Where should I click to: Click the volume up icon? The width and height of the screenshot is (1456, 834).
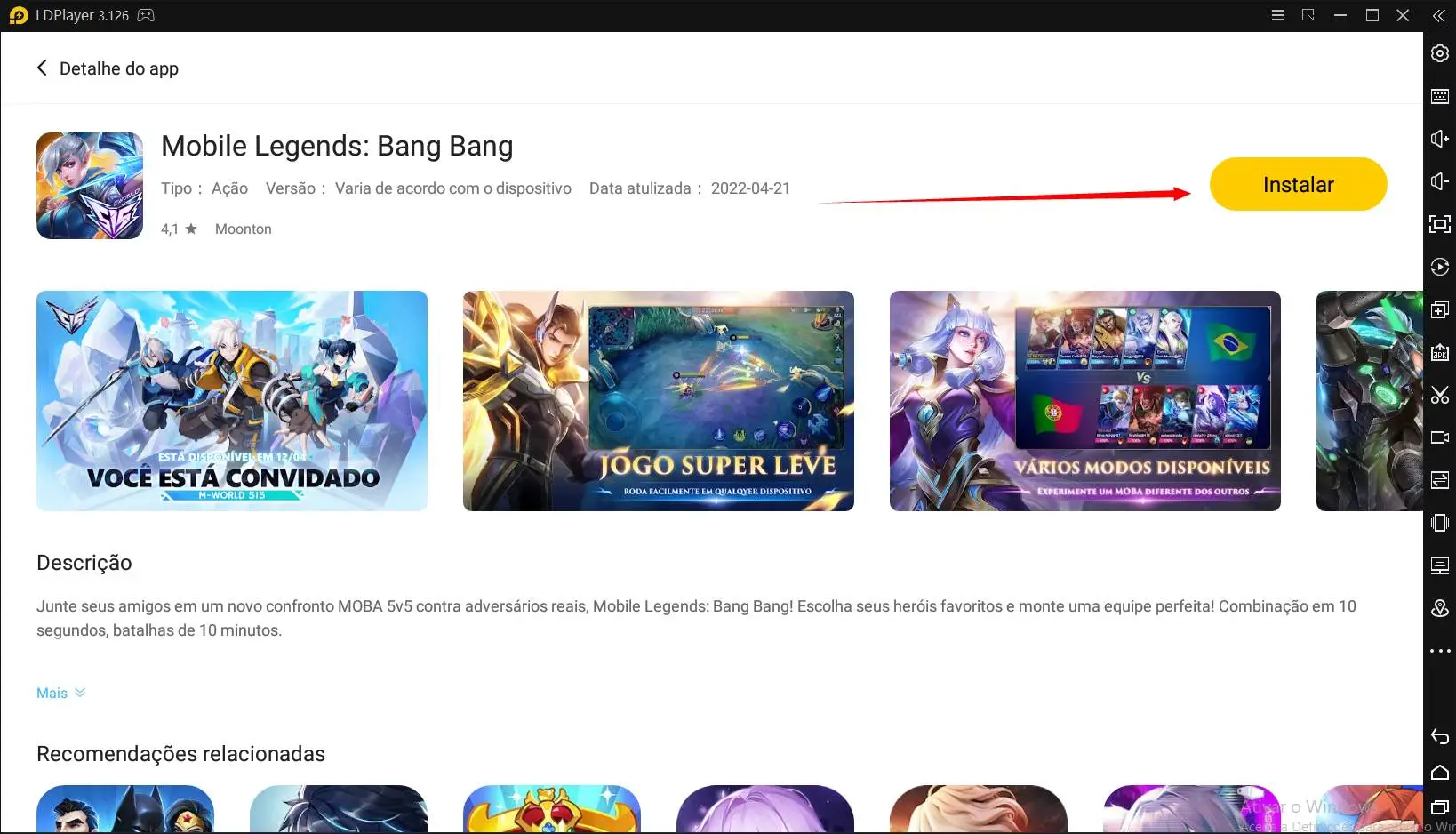(x=1440, y=139)
